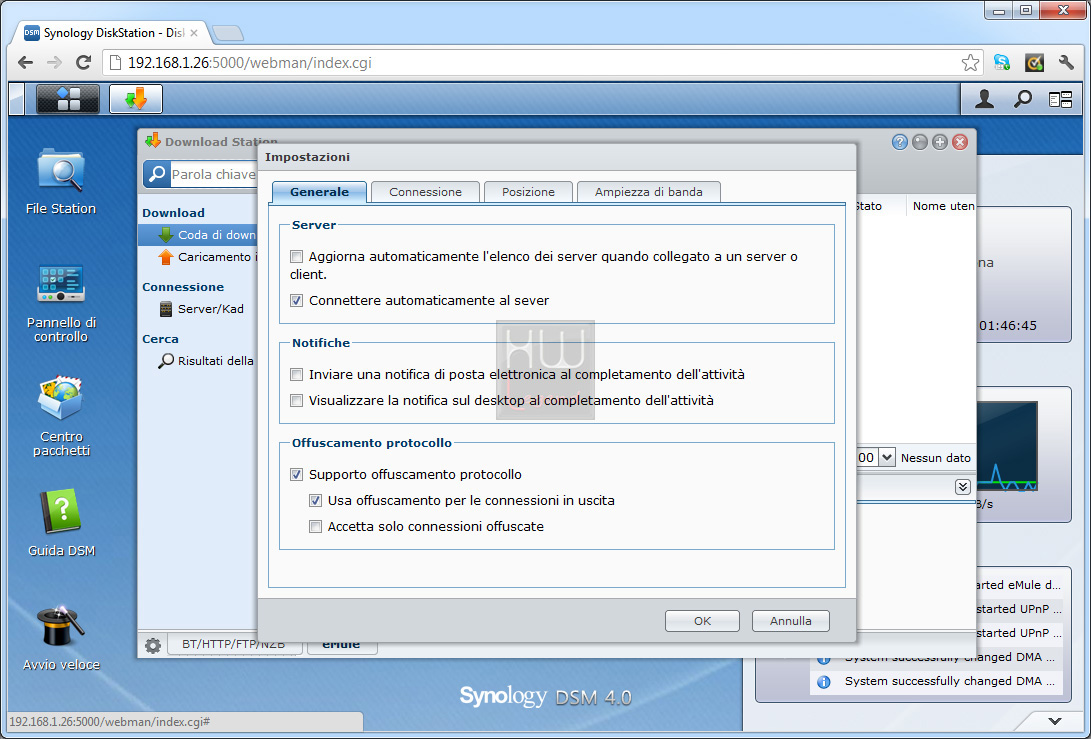Click resource monitor graph widget

pyautogui.click(x=1006, y=445)
